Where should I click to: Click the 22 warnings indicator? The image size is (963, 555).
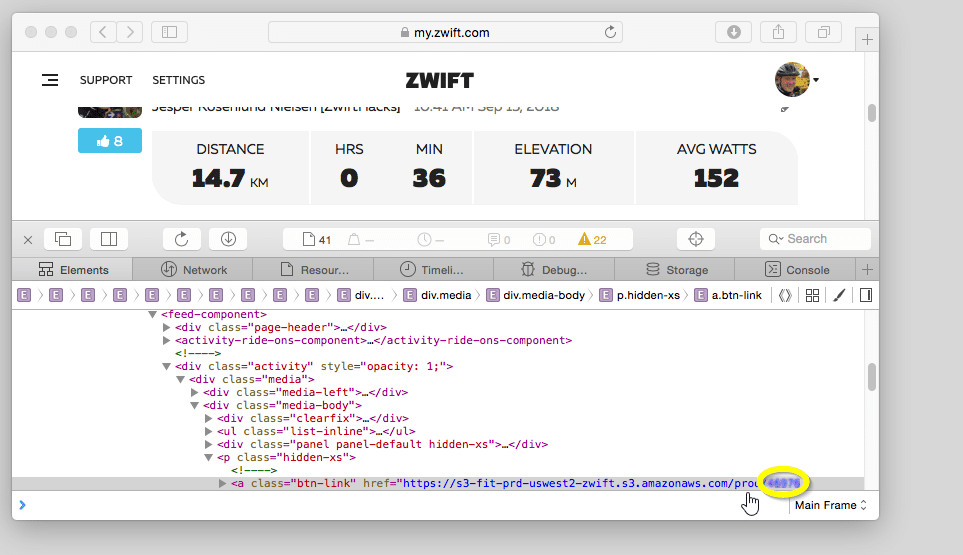point(592,239)
